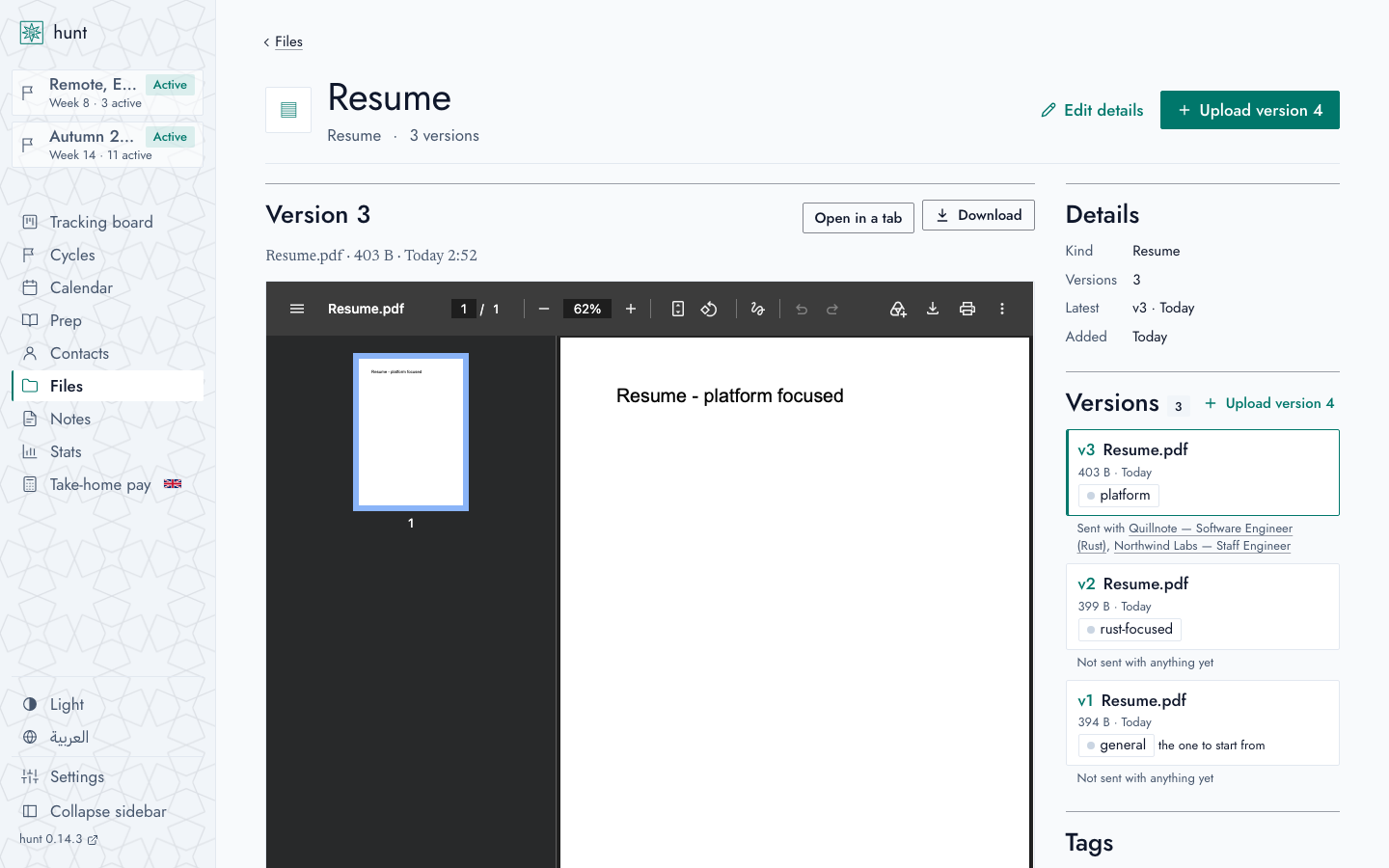This screenshot has height=868, width=1389.
Task: Select the page 1 thumbnail in PDF viewer
Action: tap(411, 431)
